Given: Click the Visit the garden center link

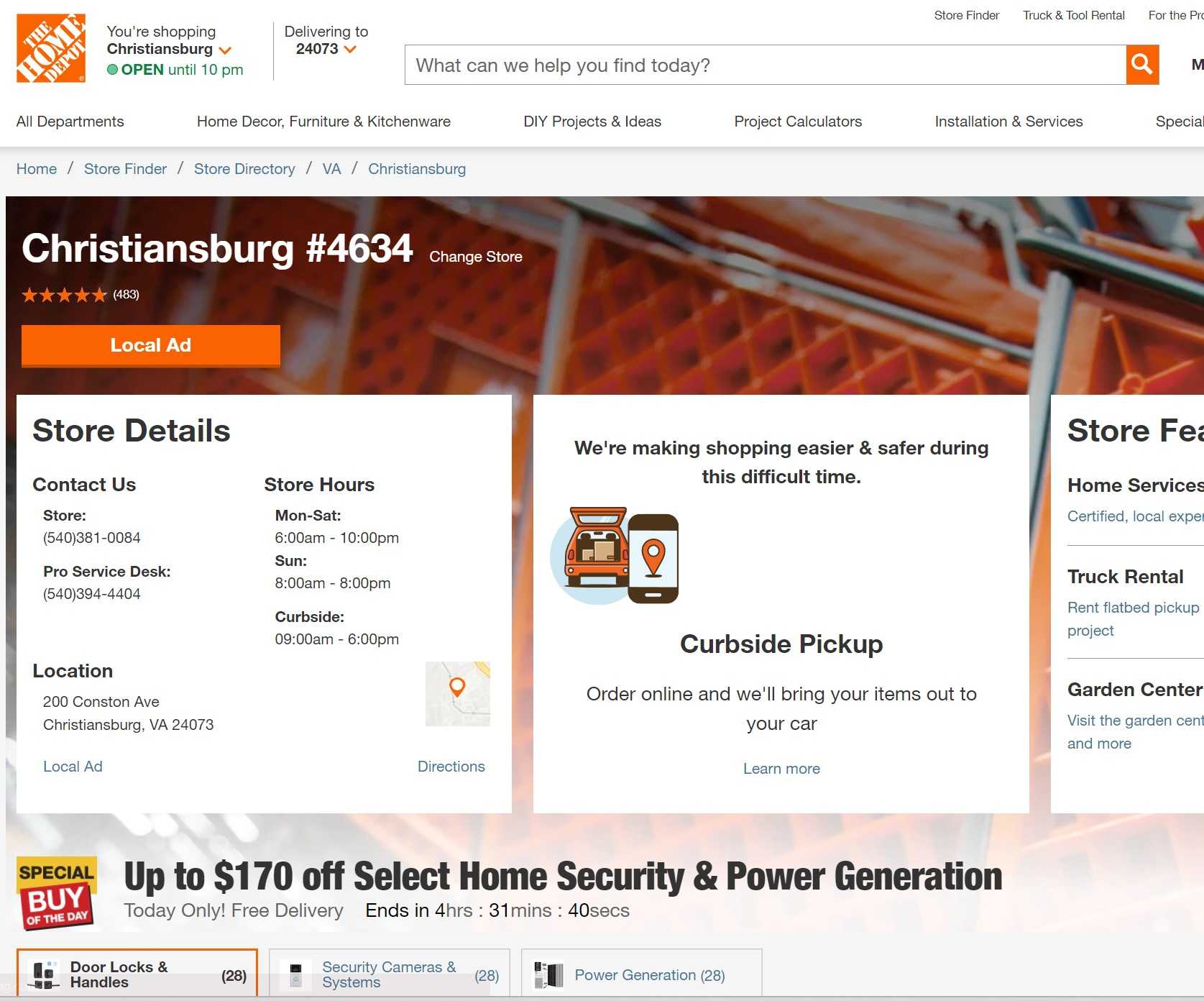Looking at the screenshot, I should tap(1135, 731).
